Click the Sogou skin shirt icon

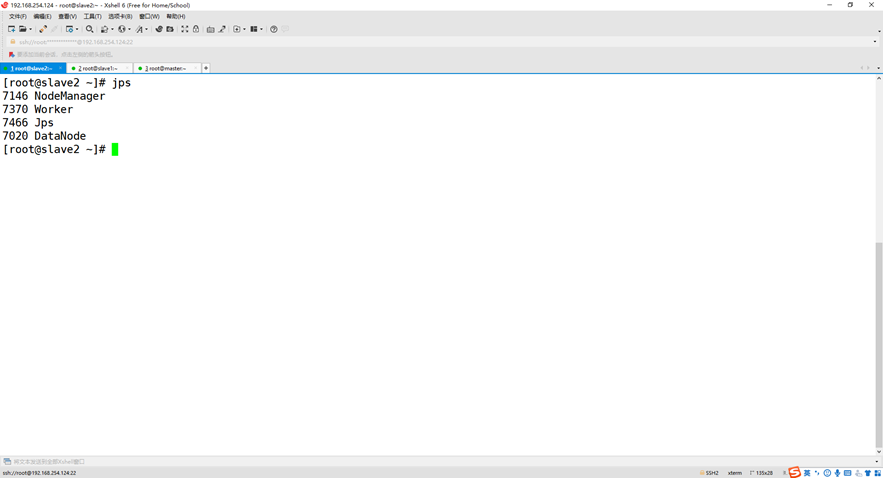pos(868,473)
